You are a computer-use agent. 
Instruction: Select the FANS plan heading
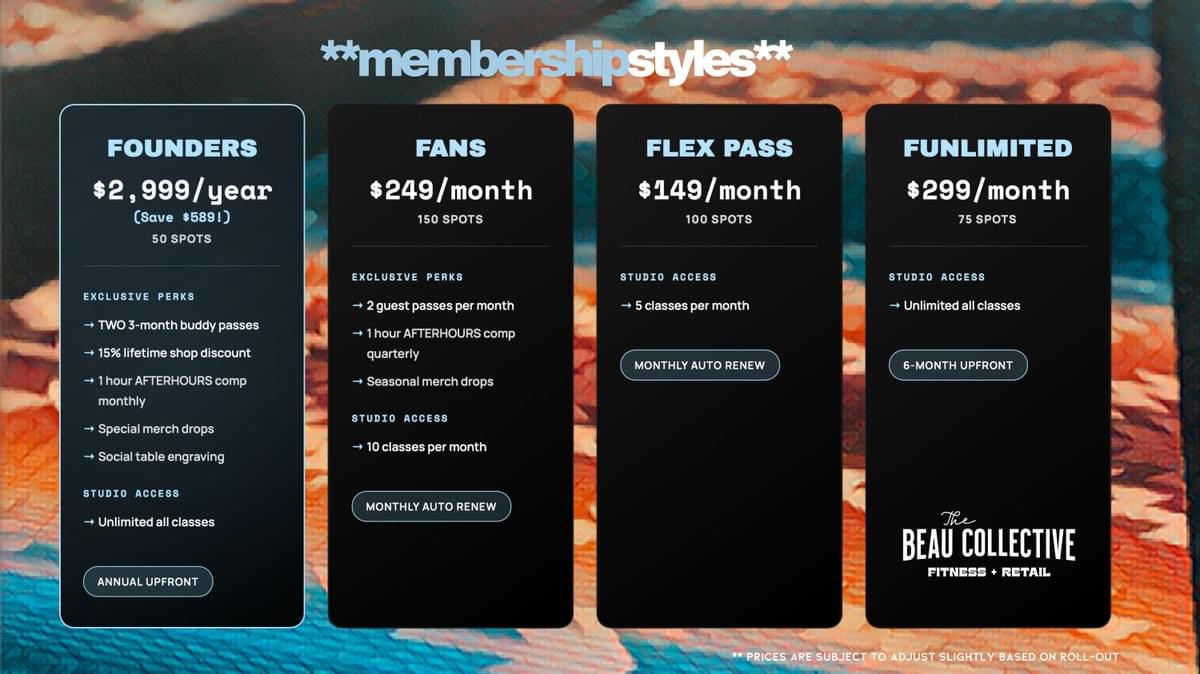[451, 149]
